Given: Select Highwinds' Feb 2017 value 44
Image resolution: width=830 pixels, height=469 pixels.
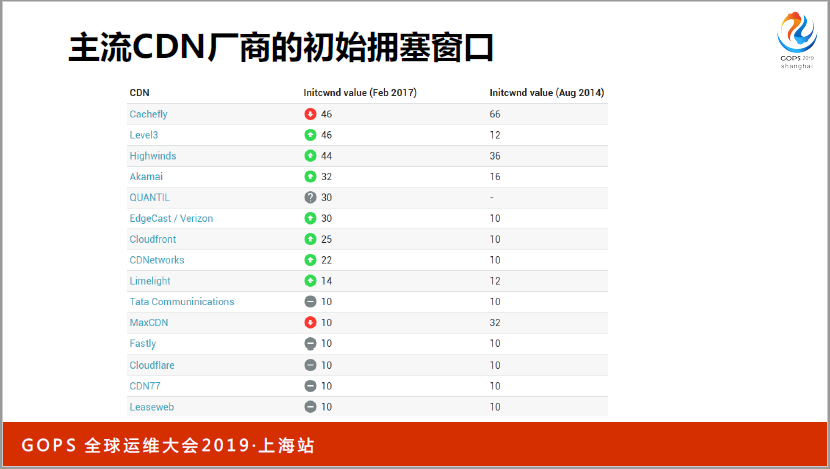Looking at the screenshot, I should point(327,156).
